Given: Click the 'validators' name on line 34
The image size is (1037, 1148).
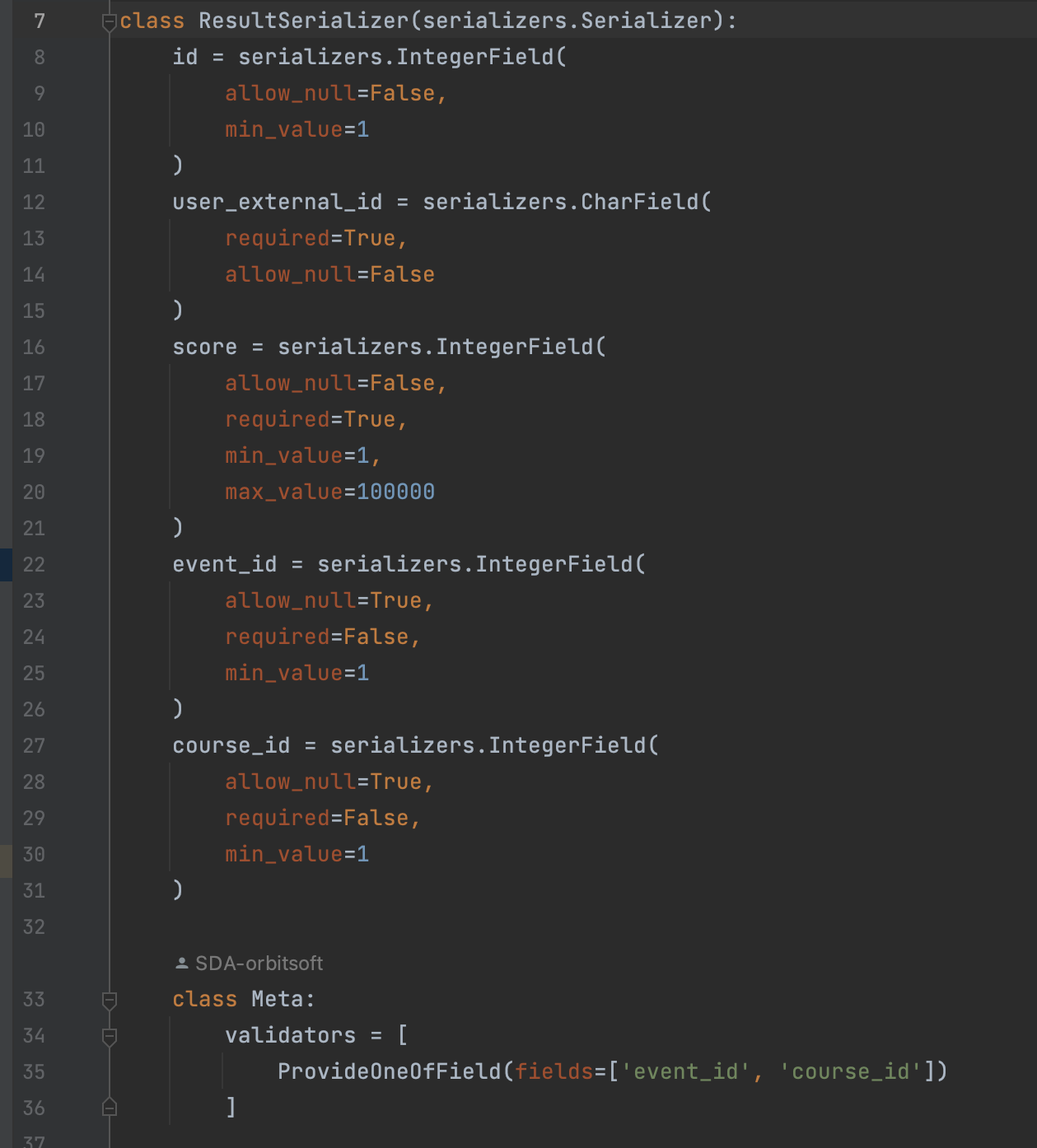Looking at the screenshot, I should [291, 1036].
